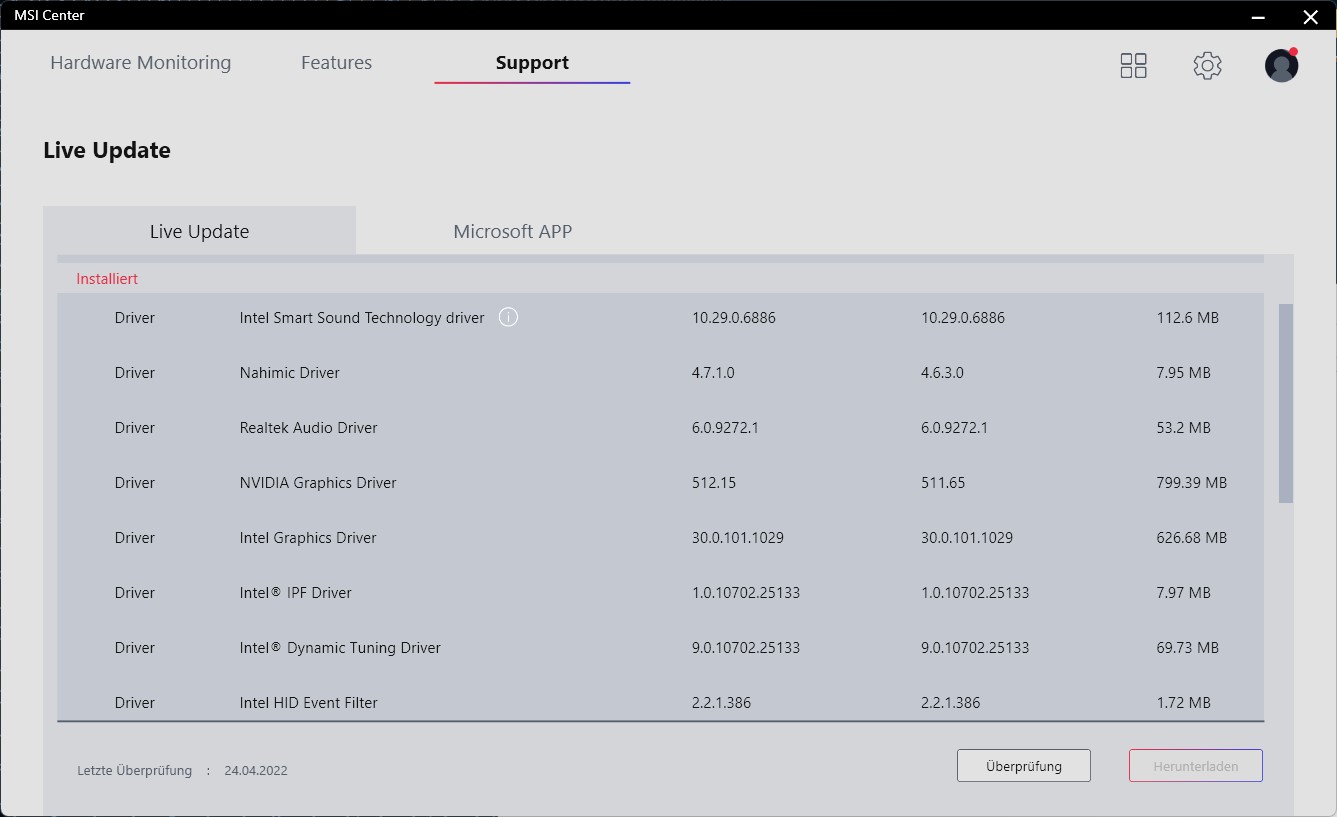
Task: Open MSI Center settings gear
Action: (x=1207, y=66)
